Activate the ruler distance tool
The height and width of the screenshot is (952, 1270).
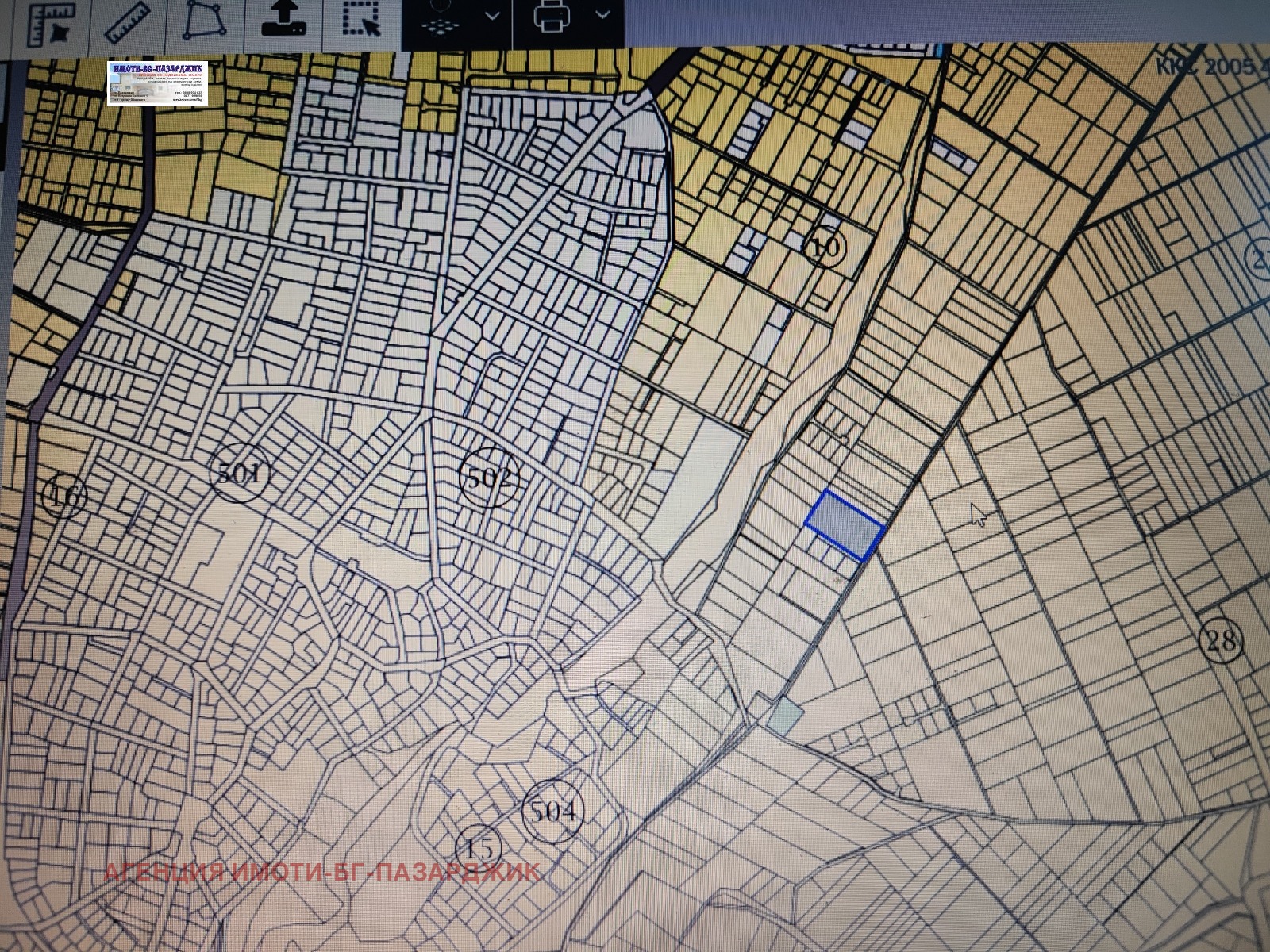[x=125, y=22]
